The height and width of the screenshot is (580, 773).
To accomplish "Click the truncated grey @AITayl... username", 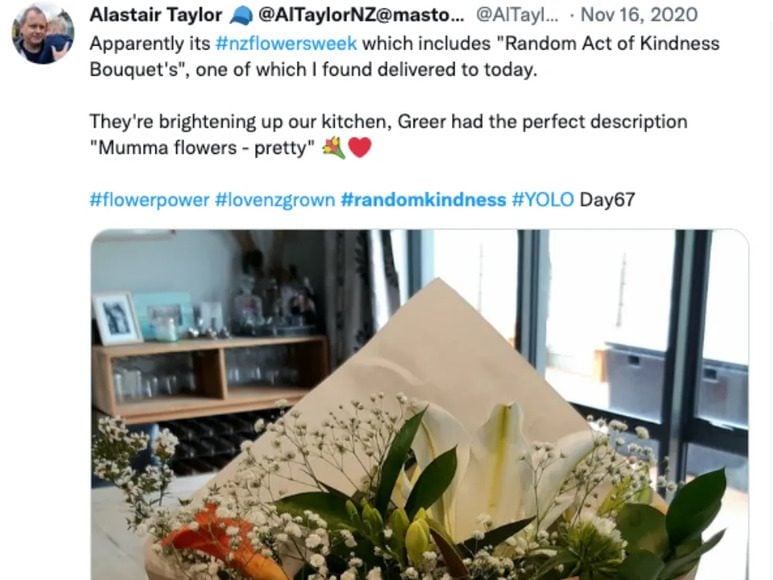I will 517,15.
